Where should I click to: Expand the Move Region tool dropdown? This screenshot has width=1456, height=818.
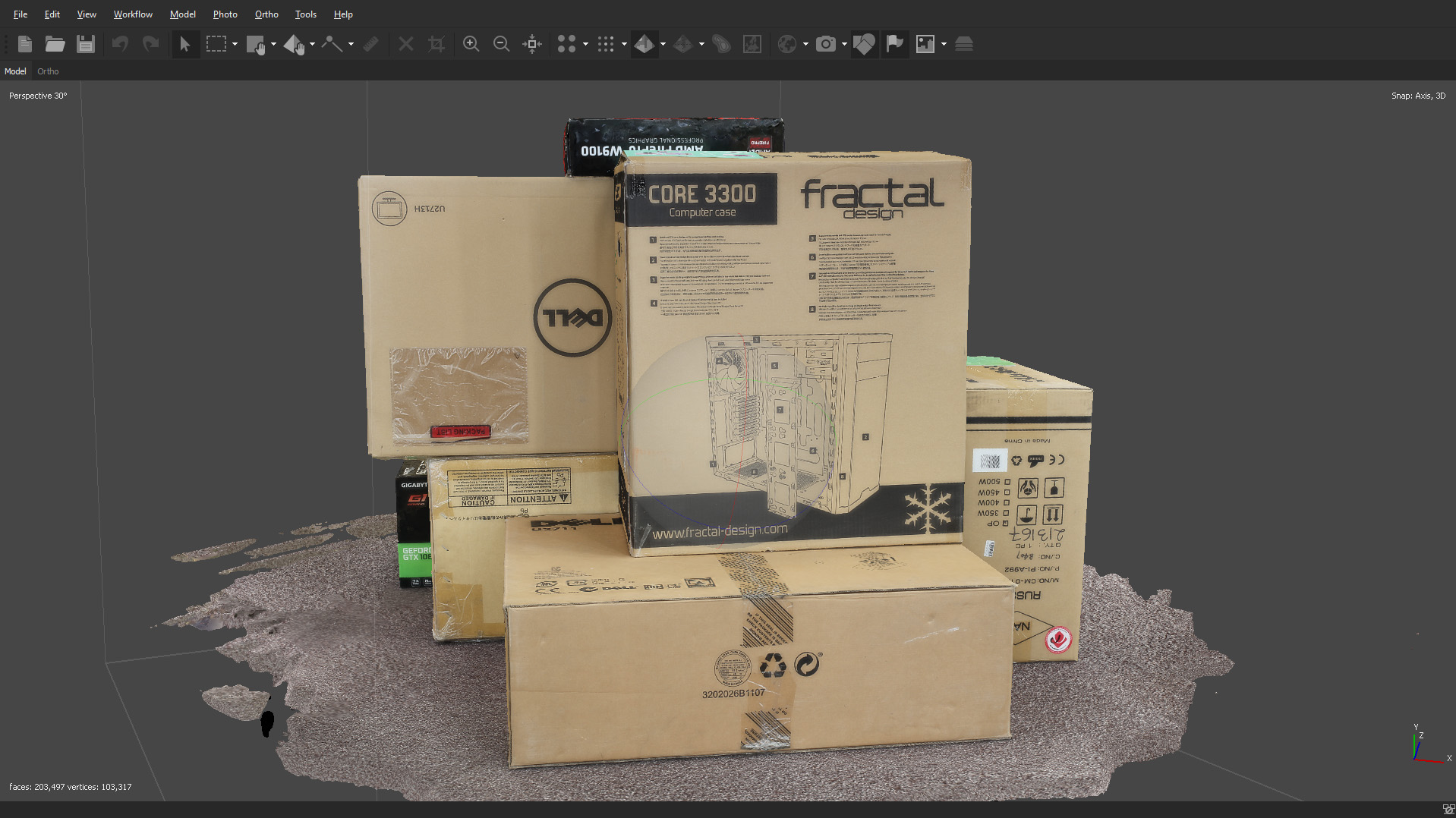(273, 44)
